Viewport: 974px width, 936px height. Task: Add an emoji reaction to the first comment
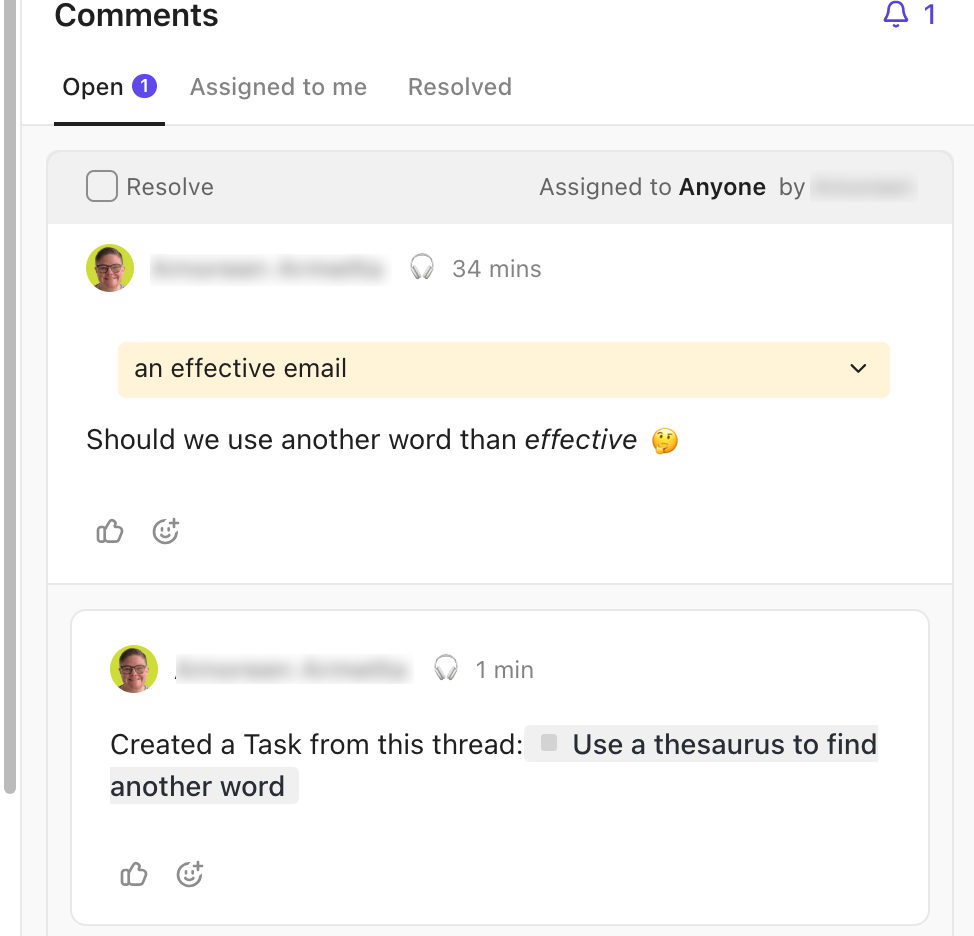pyautogui.click(x=165, y=531)
